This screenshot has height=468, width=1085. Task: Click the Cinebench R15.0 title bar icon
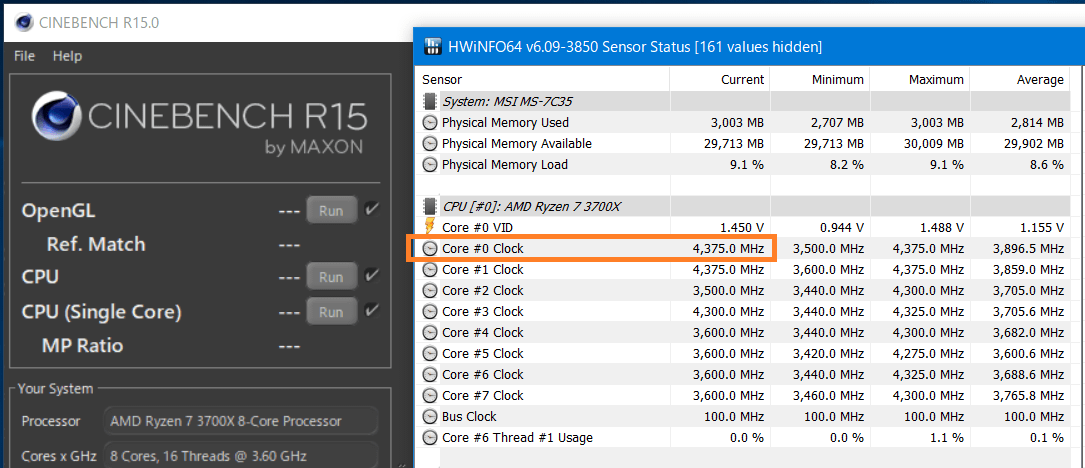[24, 22]
